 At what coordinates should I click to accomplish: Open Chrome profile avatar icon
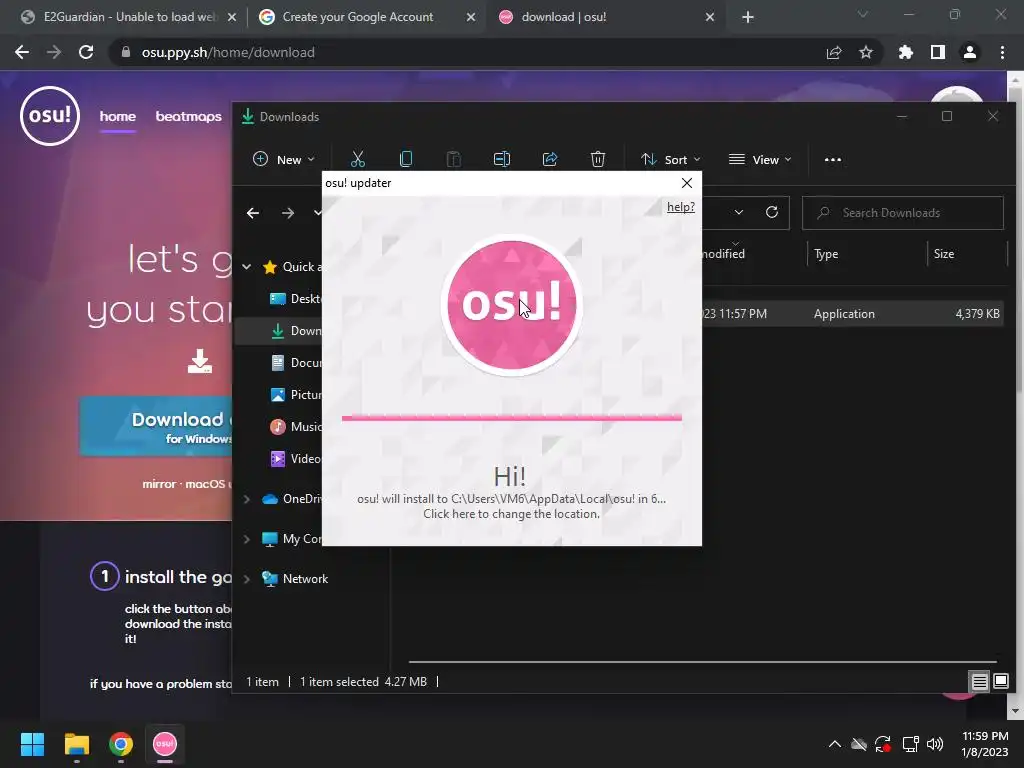coord(970,52)
